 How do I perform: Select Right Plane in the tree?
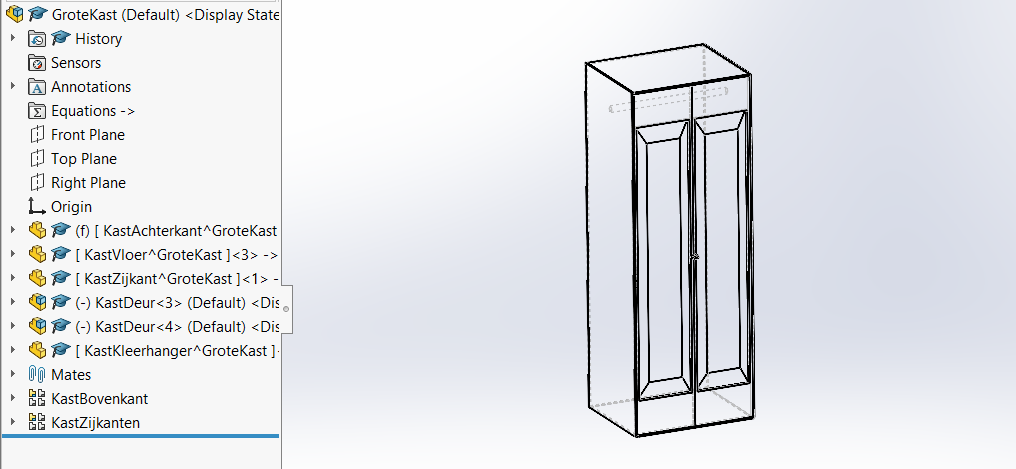point(88,183)
